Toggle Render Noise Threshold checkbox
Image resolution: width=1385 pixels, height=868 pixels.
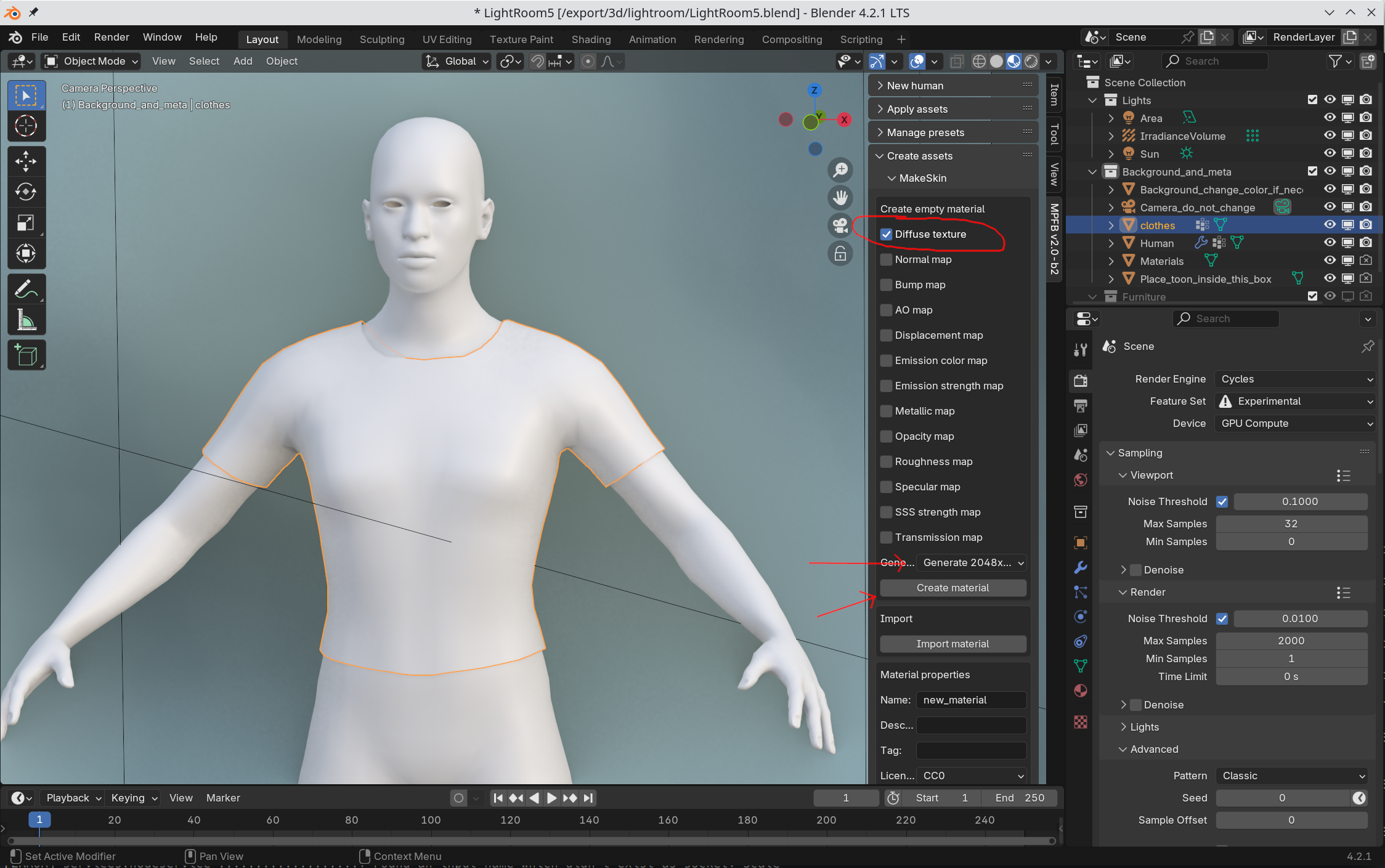(x=1222, y=619)
